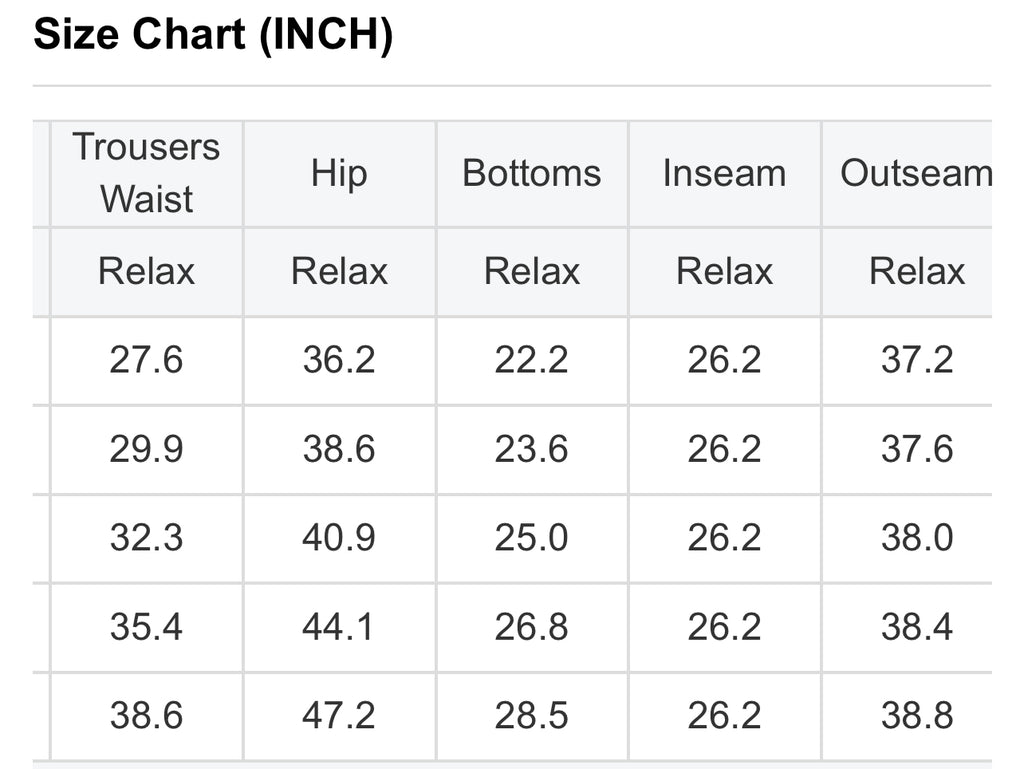Select the 40.9 hip cell
Screen dimensions: 1024x769
pyautogui.click(x=339, y=539)
